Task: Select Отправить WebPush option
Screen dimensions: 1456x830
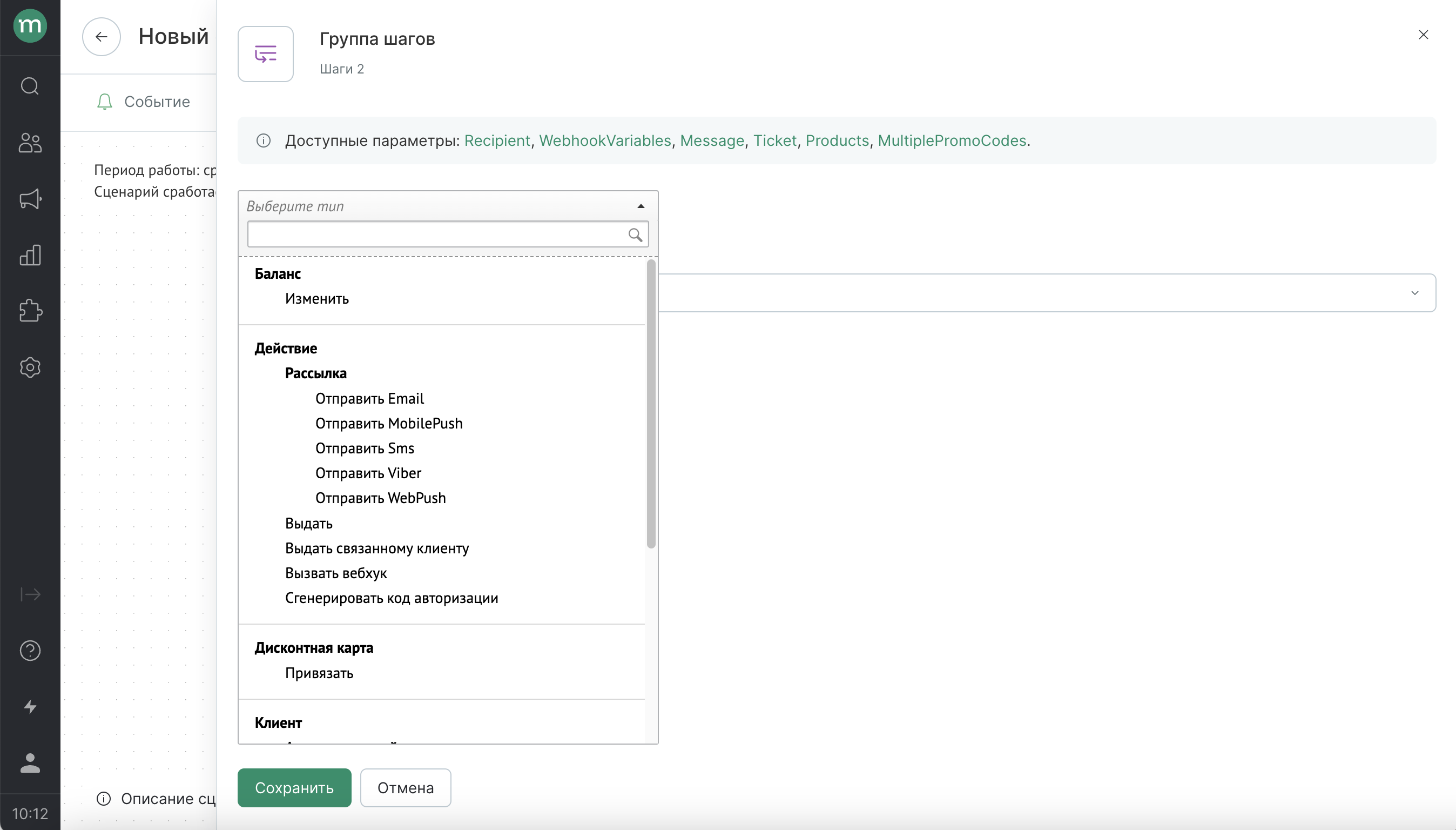Action: pyautogui.click(x=381, y=498)
